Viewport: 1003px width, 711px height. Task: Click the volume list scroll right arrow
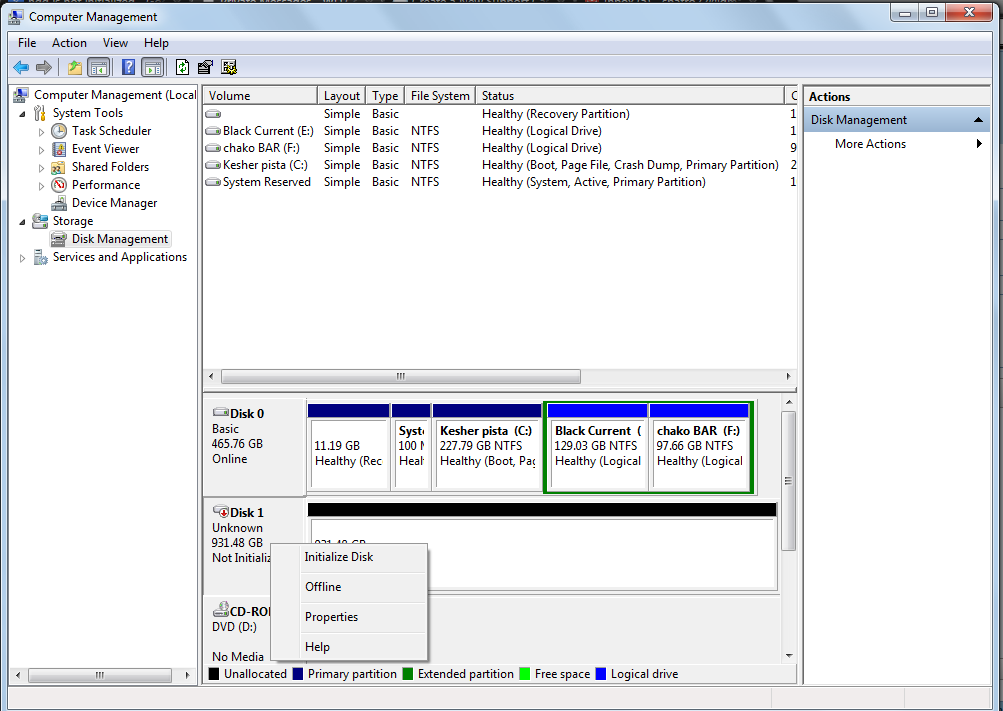pyautogui.click(x=789, y=377)
